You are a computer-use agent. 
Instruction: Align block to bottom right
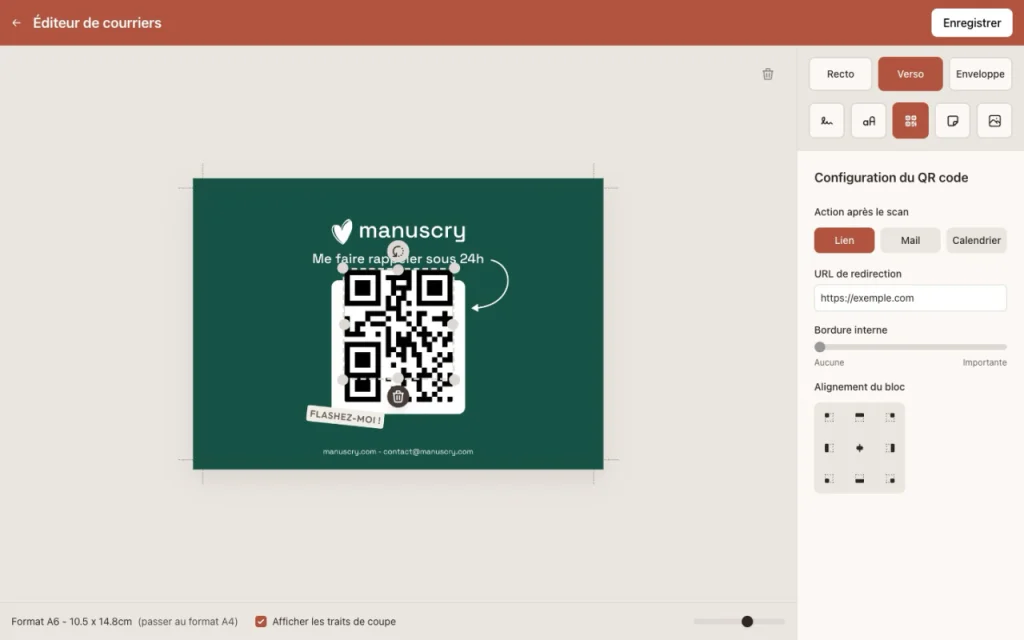pos(890,479)
